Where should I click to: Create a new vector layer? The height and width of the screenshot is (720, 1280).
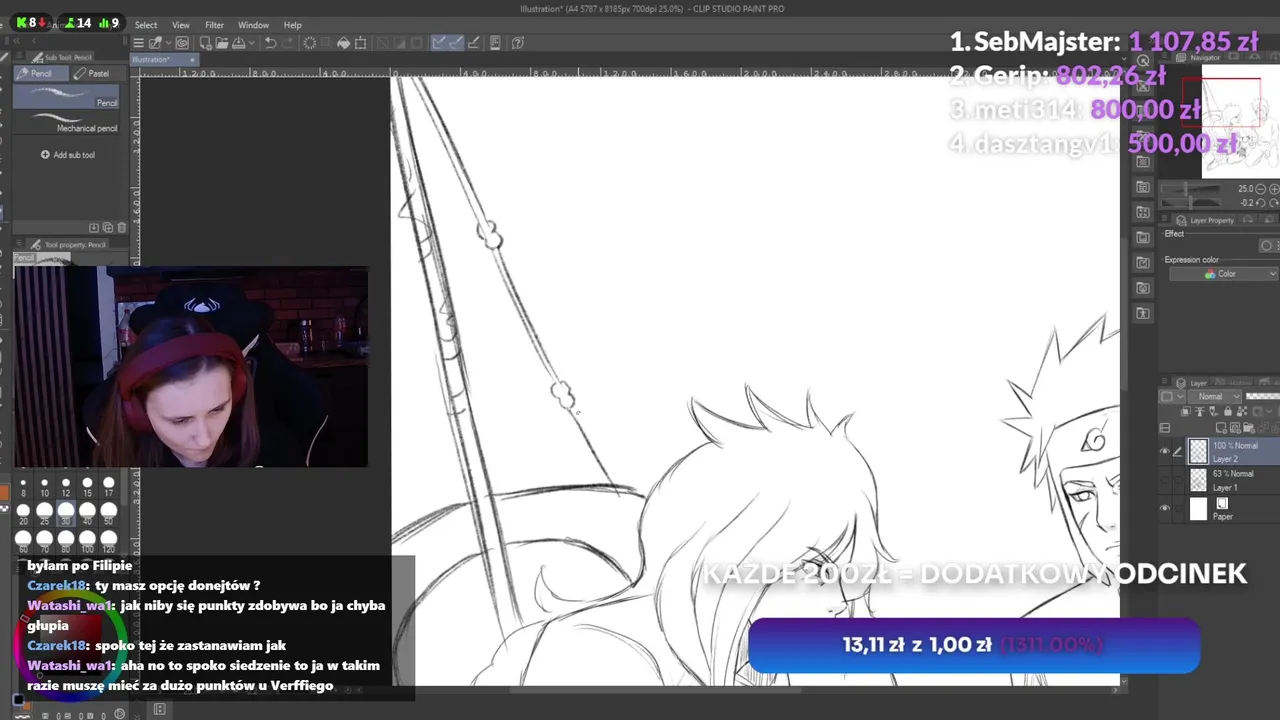(1234, 428)
